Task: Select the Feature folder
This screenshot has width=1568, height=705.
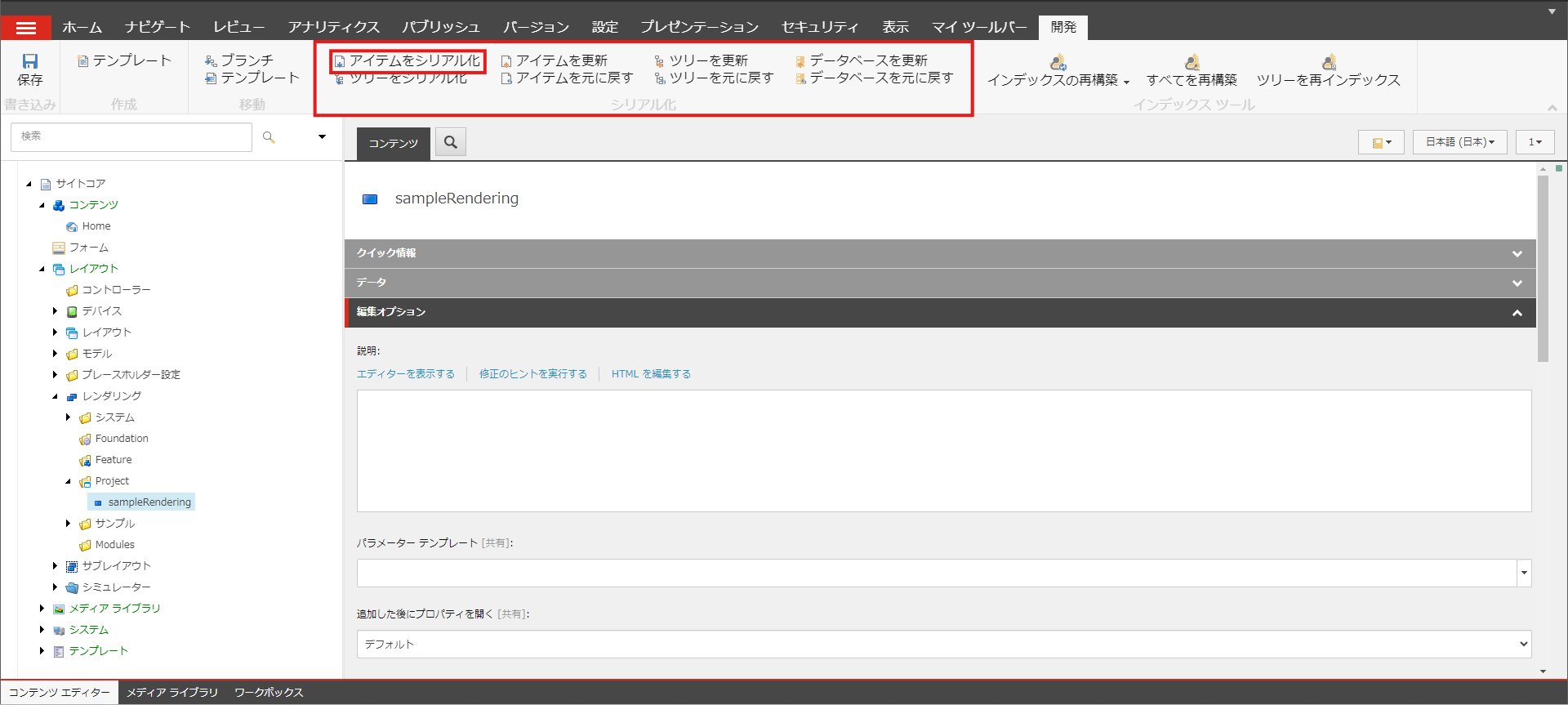Action: [x=114, y=460]
